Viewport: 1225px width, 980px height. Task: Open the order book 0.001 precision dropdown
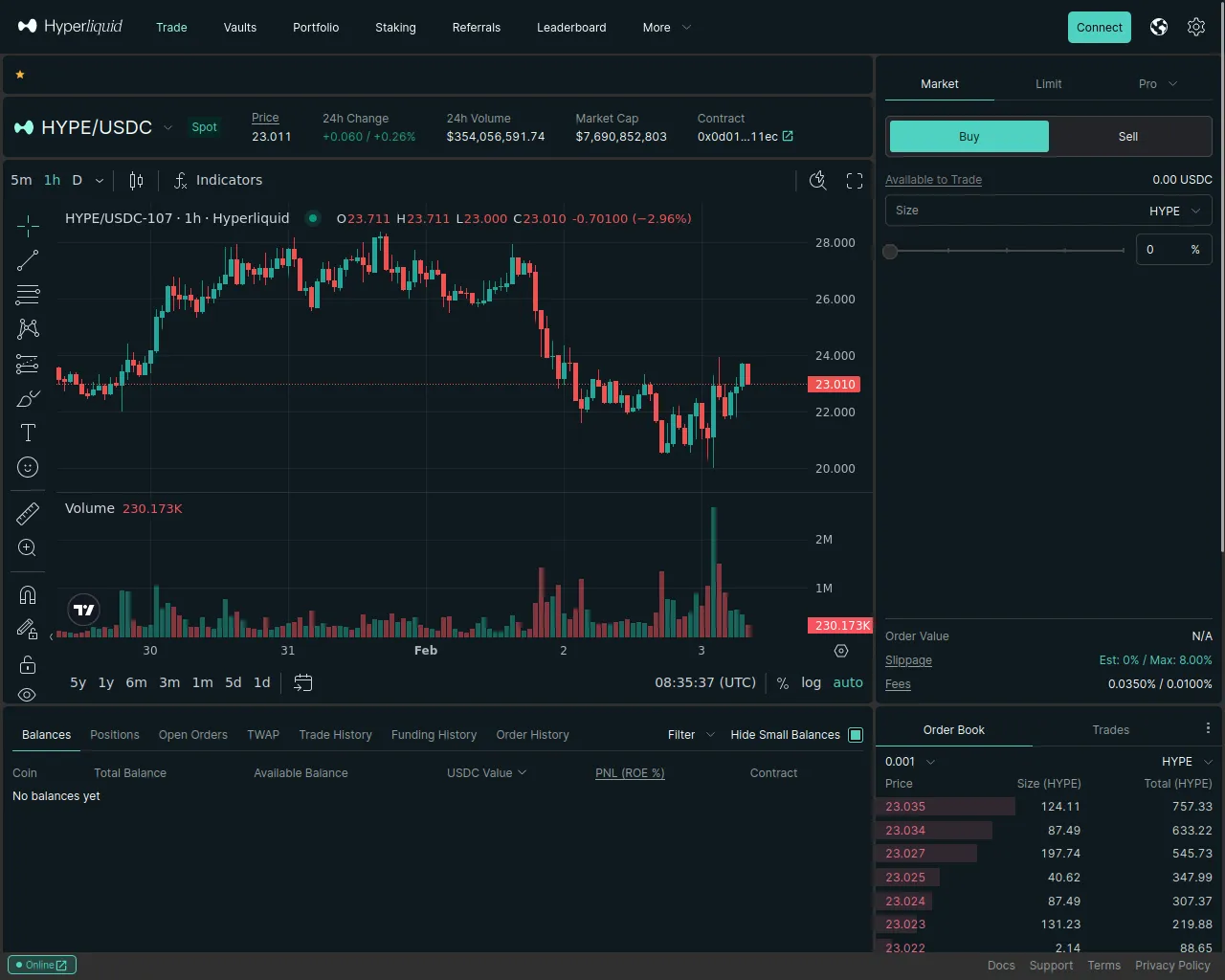pyautogui.click(x=909, y=762)
